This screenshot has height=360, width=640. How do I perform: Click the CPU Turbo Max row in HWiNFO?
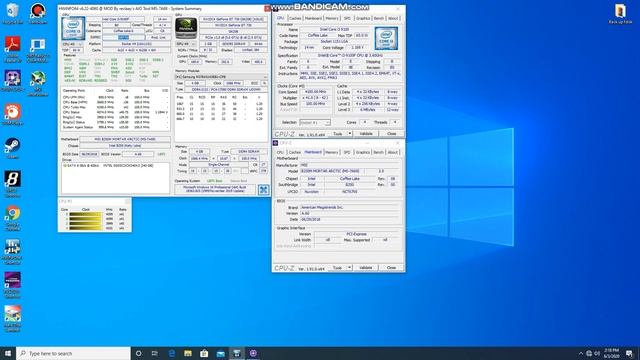(115, 107)
